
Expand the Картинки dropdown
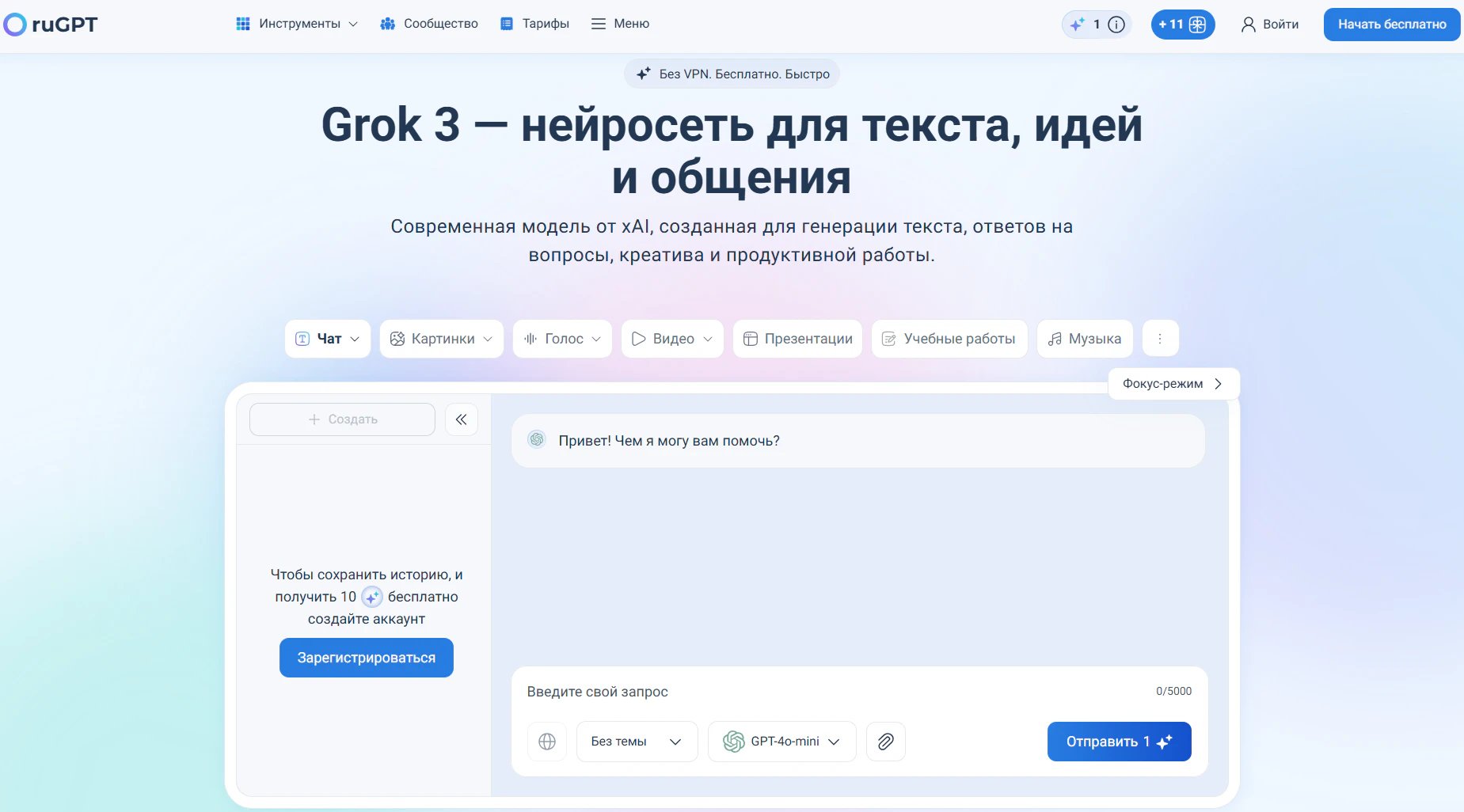click(442, 339)
